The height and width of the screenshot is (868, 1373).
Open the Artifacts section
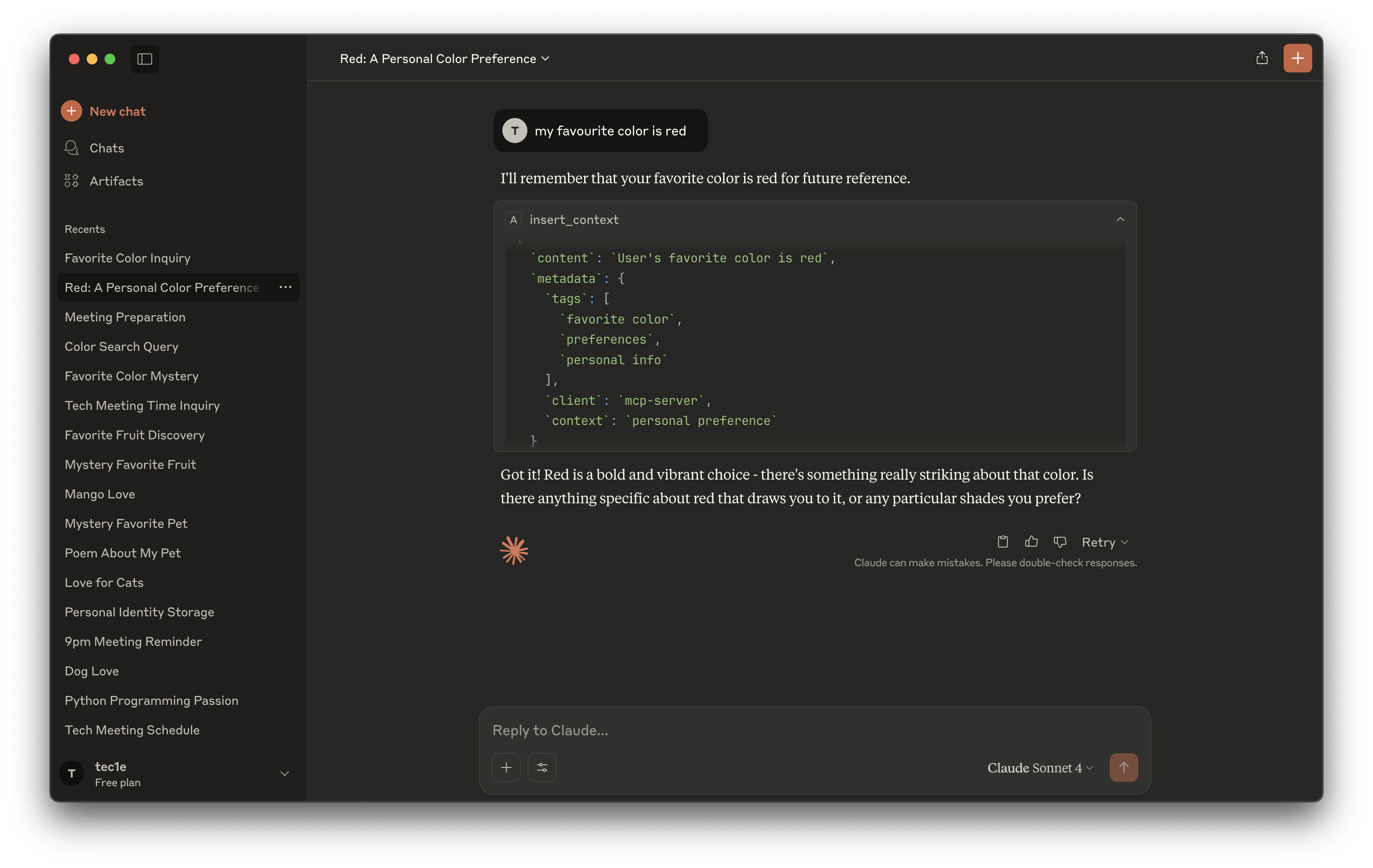pos(116,181)
